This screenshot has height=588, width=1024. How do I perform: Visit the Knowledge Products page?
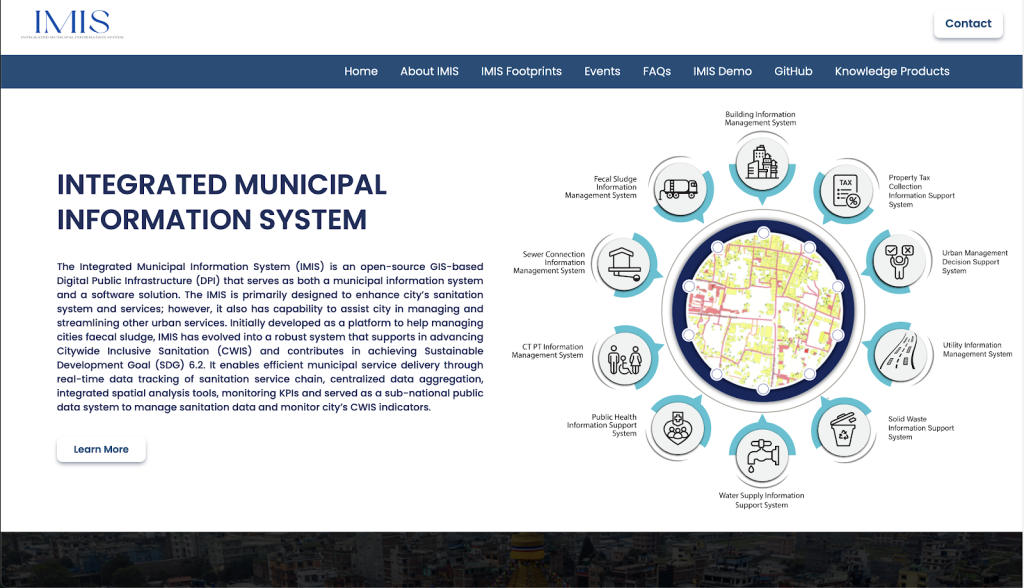pyautogui.click(x=892, y=71)
